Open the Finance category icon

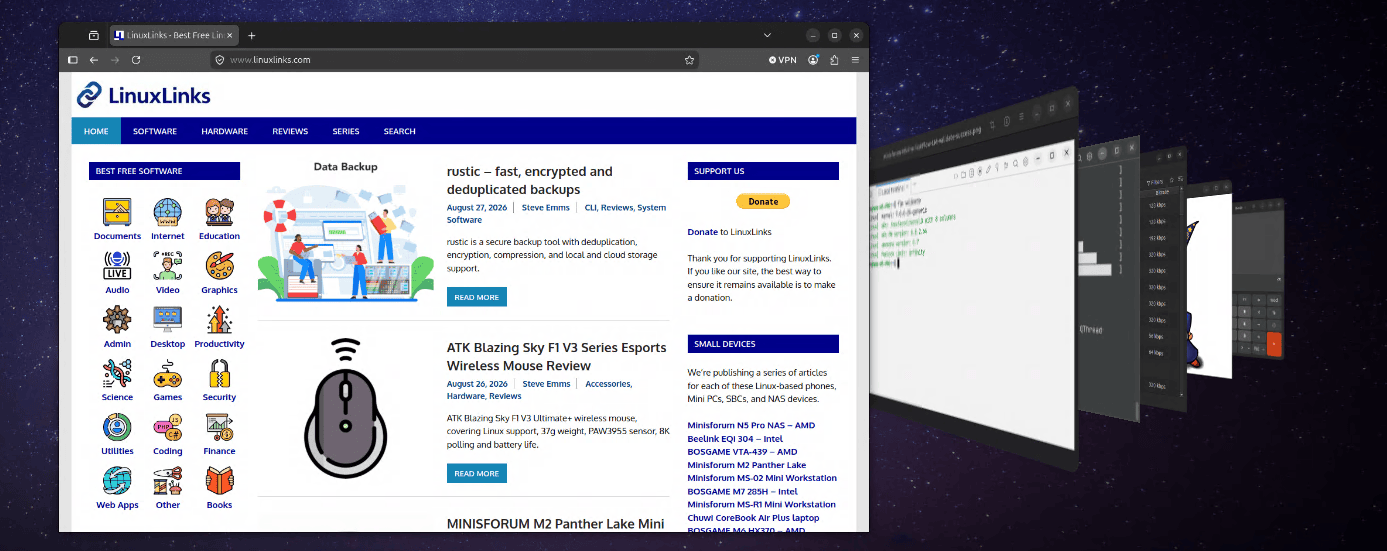pyautogui.click(x=219, y=428)
